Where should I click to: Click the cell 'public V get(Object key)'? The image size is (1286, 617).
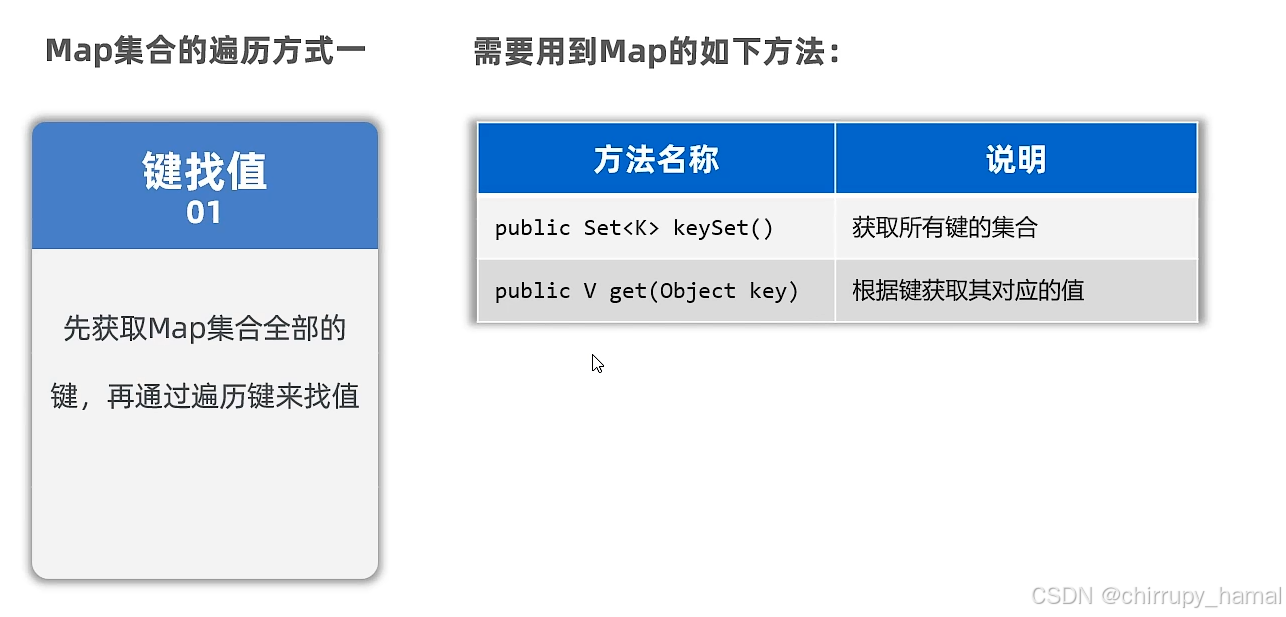tap(656, 291)
